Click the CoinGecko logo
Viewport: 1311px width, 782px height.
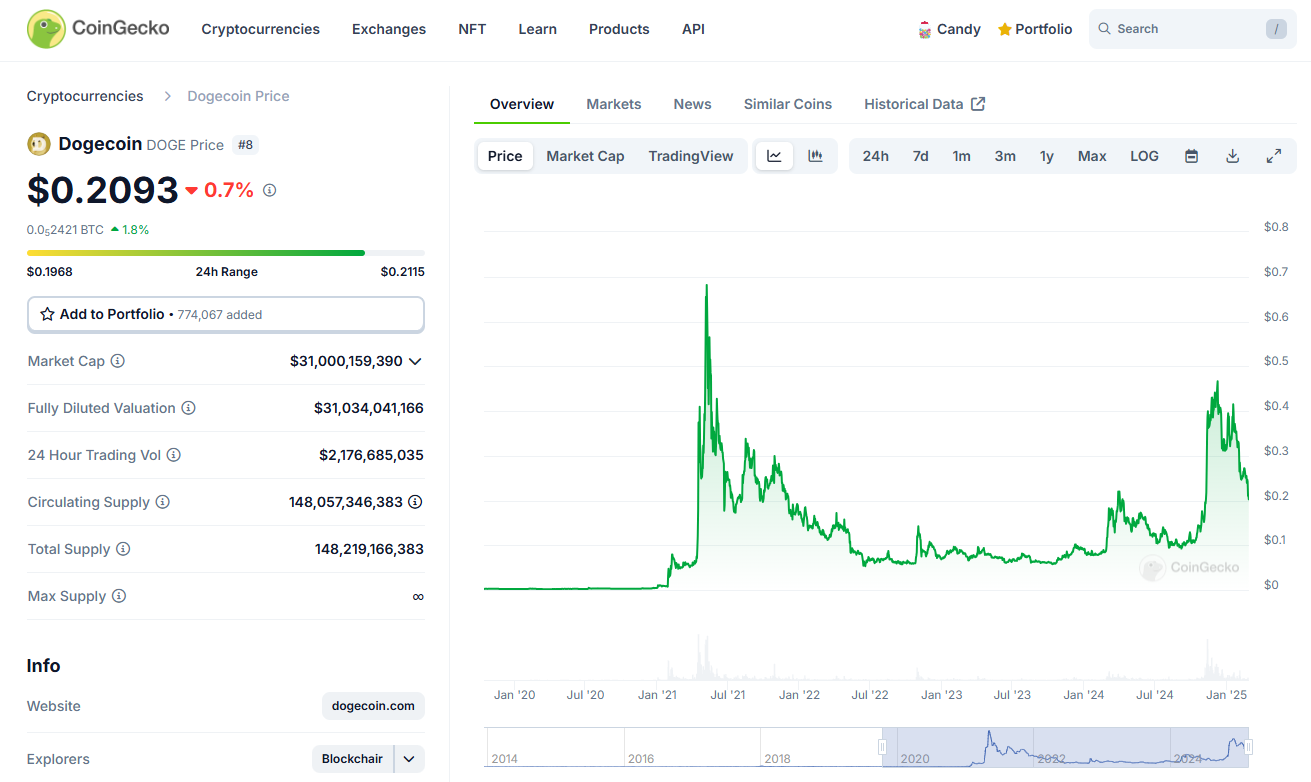98,29
